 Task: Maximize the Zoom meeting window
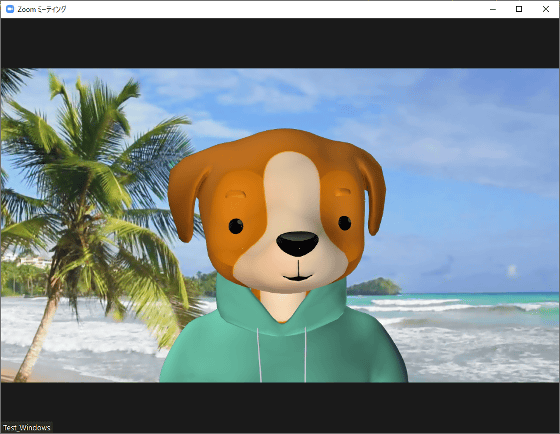pyautogui.click(x=519, y=9)
